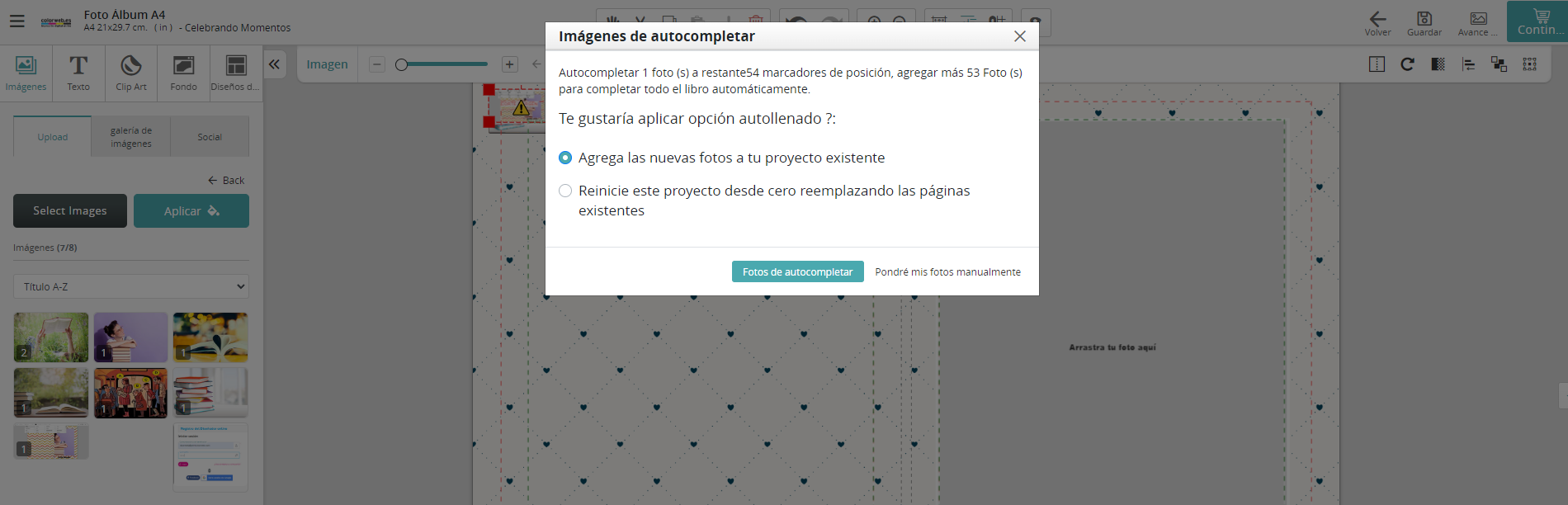Click the Foto Álbum A4 project title

[125, 14]
